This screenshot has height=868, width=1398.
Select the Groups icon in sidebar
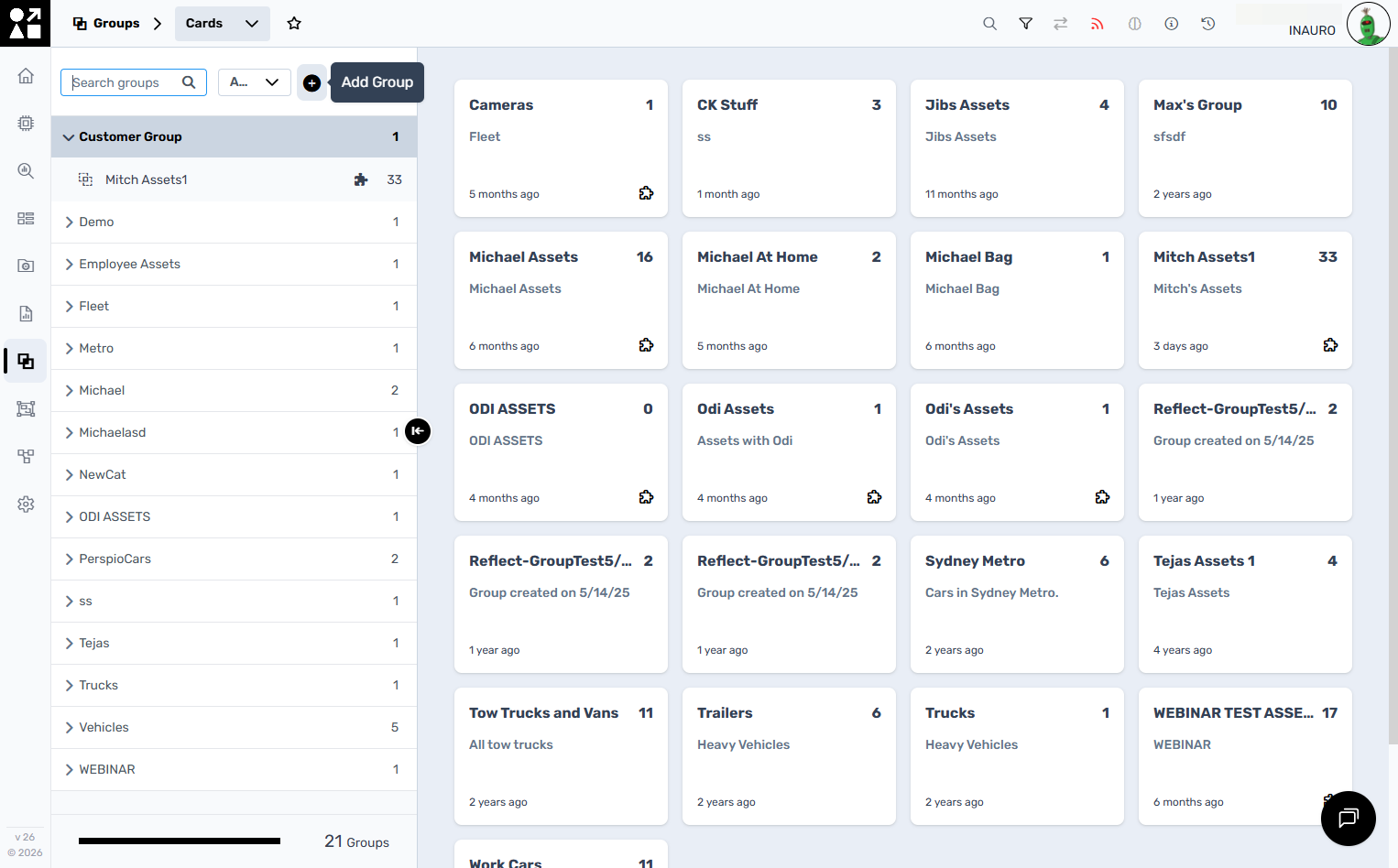pyautogui.click(x=26, y=361)
